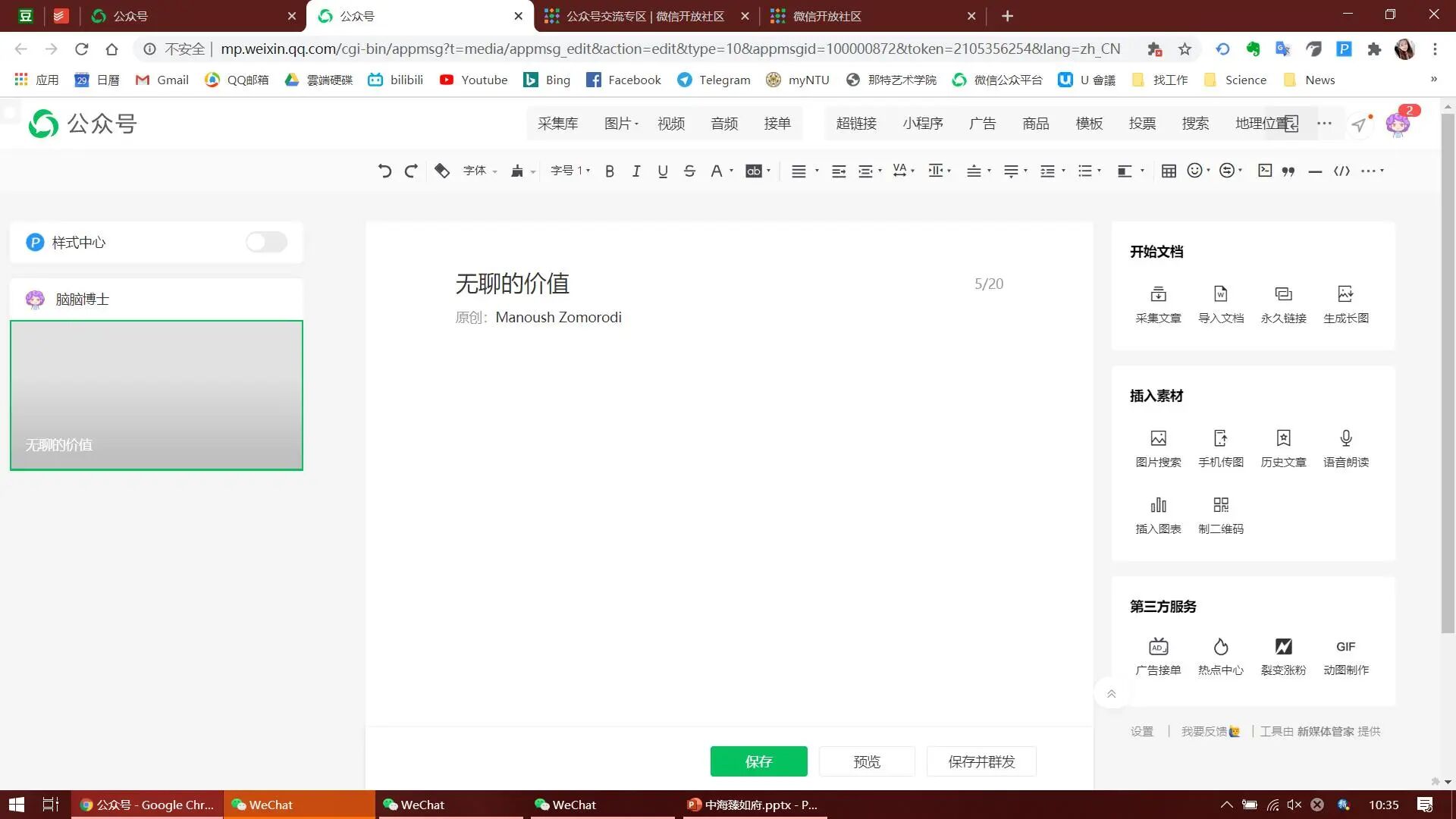1456x819 pixels.
Task: Click the green 保存 button
Action: click(x=758, y=761)
